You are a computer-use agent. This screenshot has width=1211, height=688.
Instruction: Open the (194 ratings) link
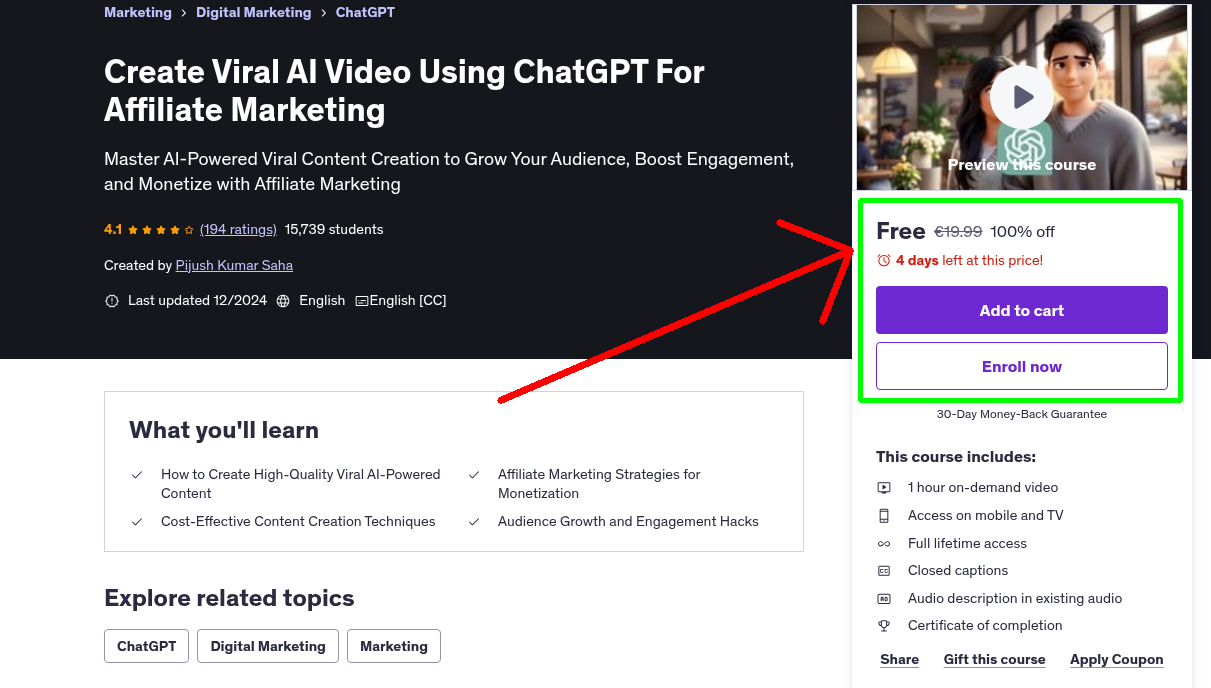pos(238,229)
